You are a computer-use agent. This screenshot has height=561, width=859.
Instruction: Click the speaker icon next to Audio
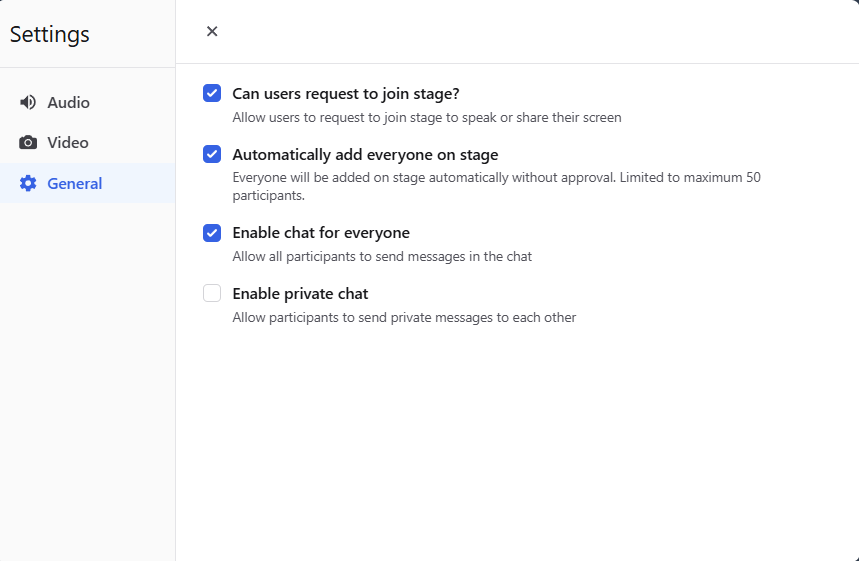click(28, 103)
